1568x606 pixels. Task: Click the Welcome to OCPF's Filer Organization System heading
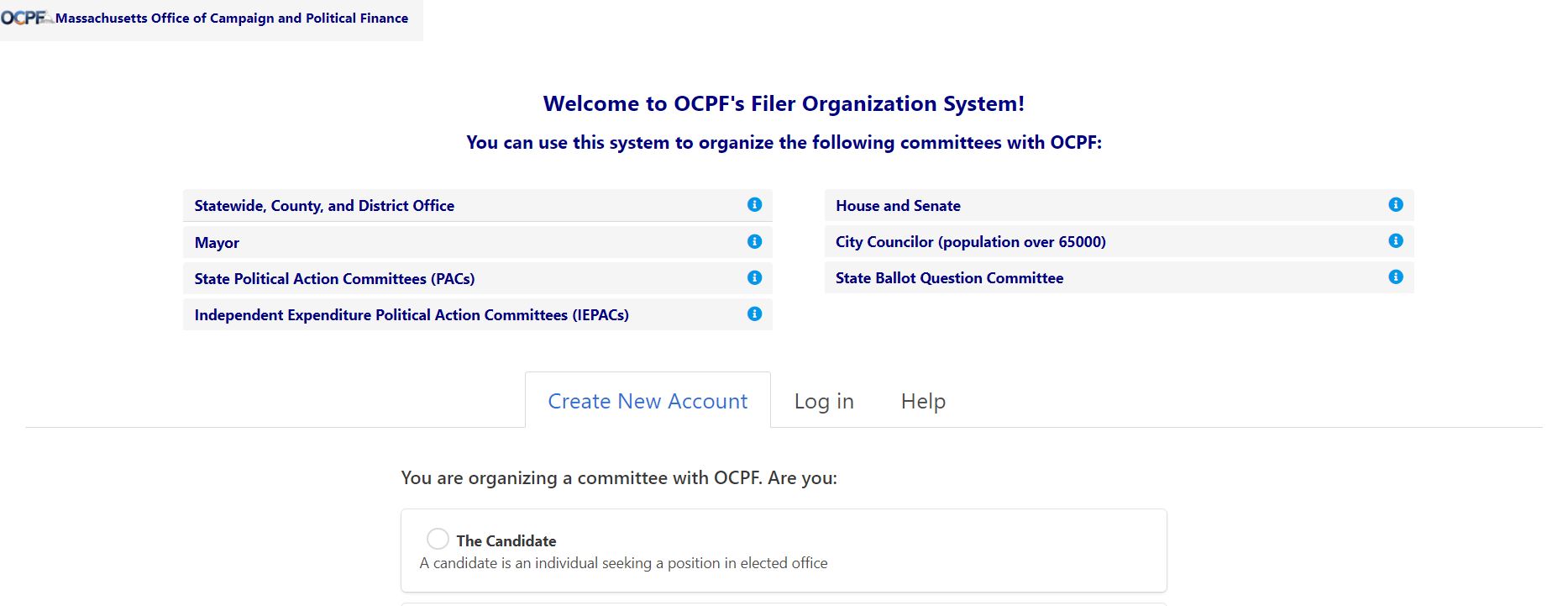tap(784, 103)
